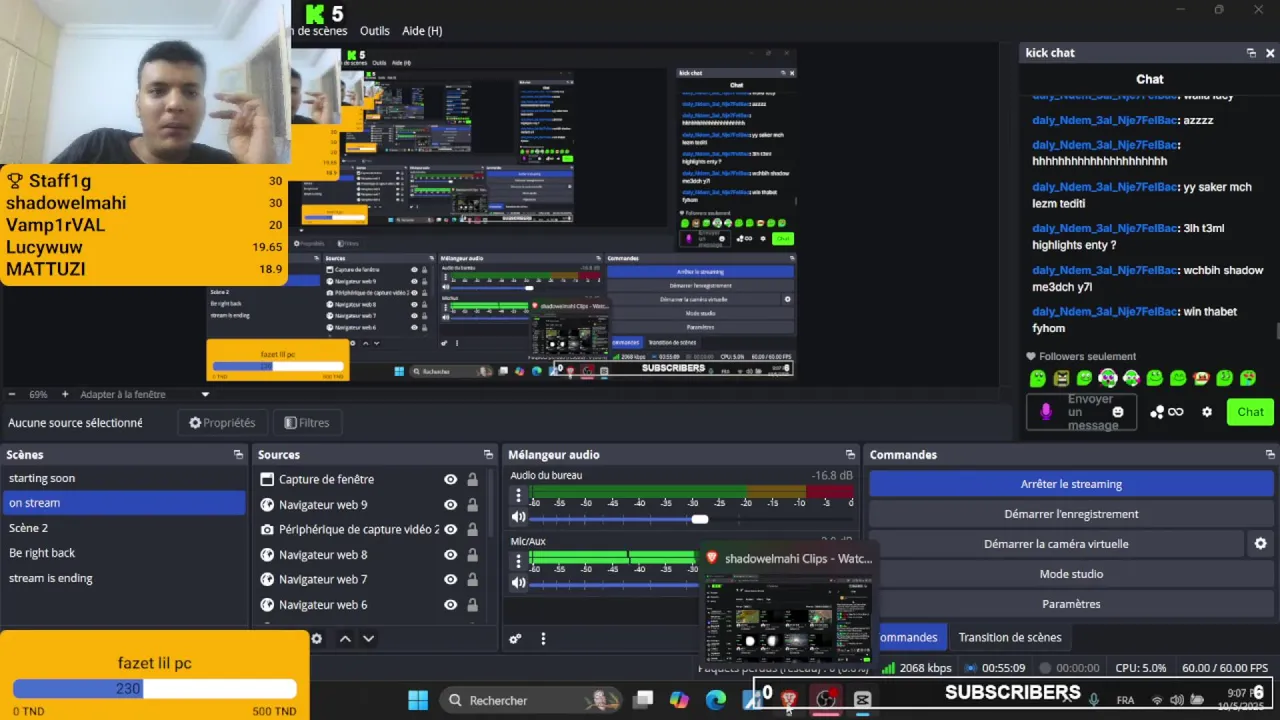This screenshot has height=720, width=1280.
Task: Click the purple microphone icon in chat
Action: click(x=1046, y=412)
